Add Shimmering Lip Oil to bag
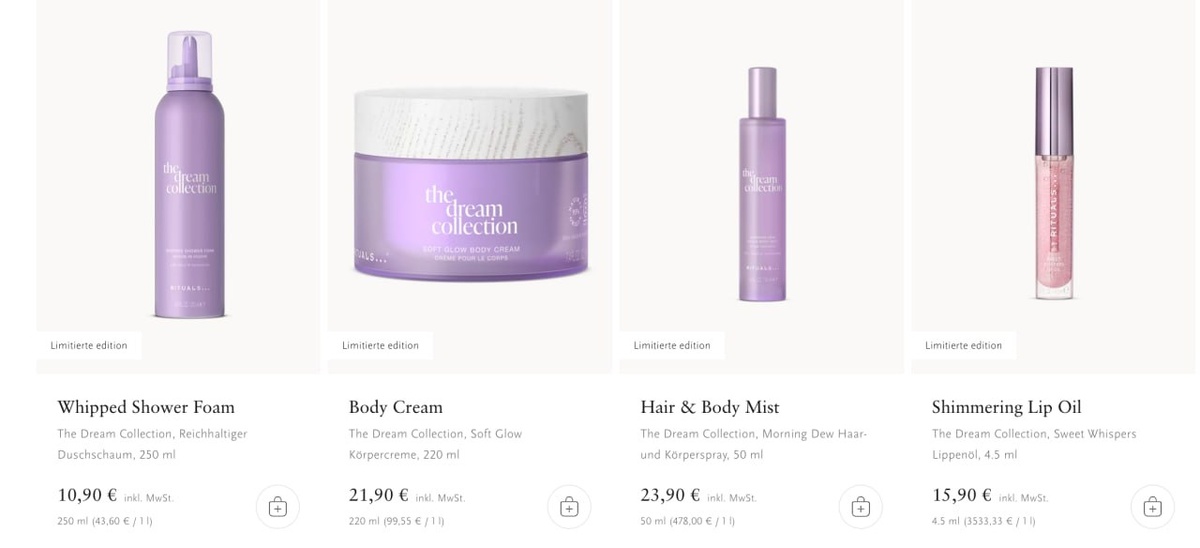Screen dimensions: 1200x548 click(1152, 507)
